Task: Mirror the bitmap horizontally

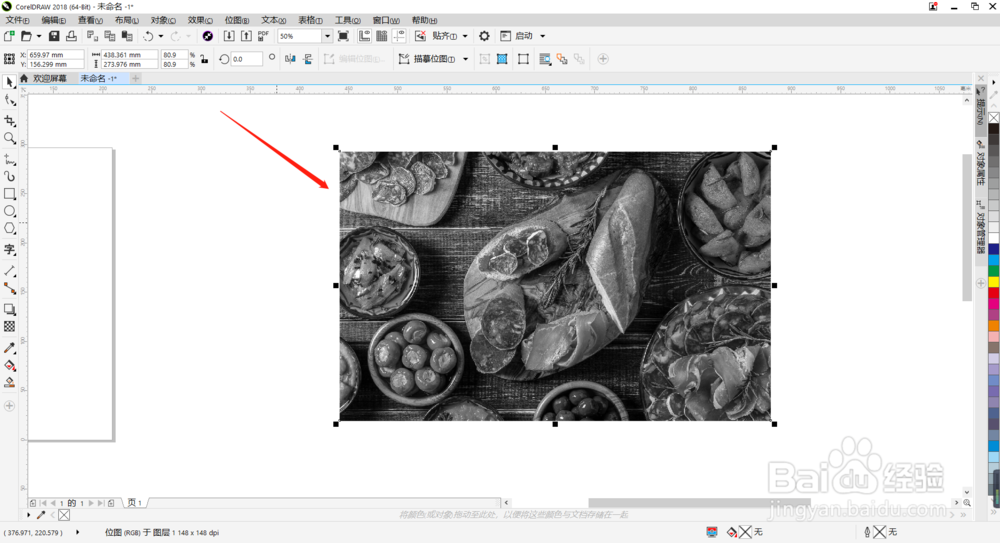Action: tap(290, 59)
